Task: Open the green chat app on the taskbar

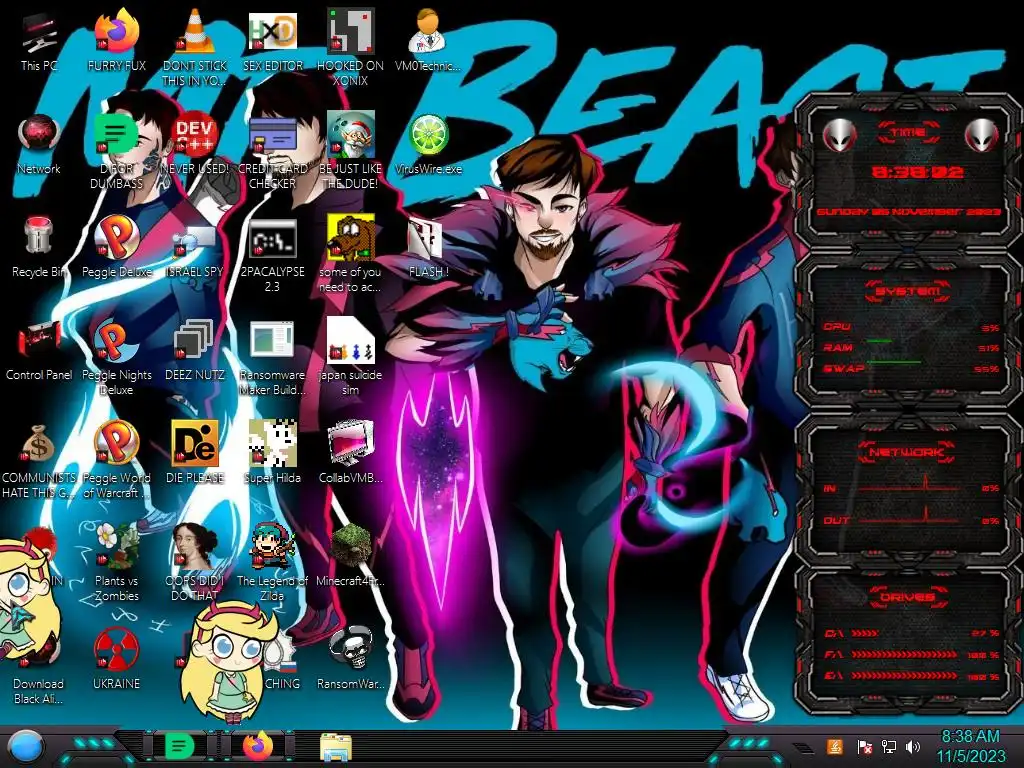Action: [179, 746]
